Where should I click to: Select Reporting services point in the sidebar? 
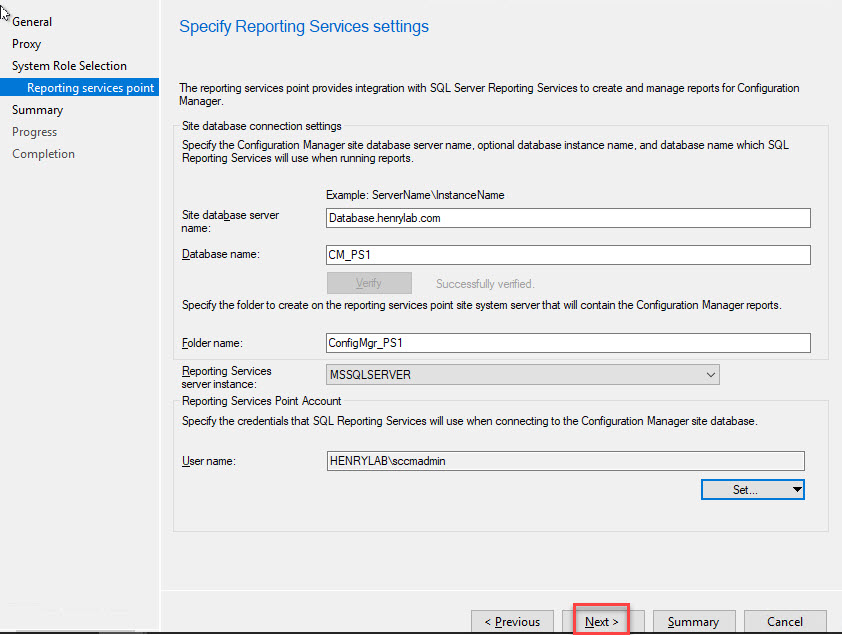(x=90, y=88)
